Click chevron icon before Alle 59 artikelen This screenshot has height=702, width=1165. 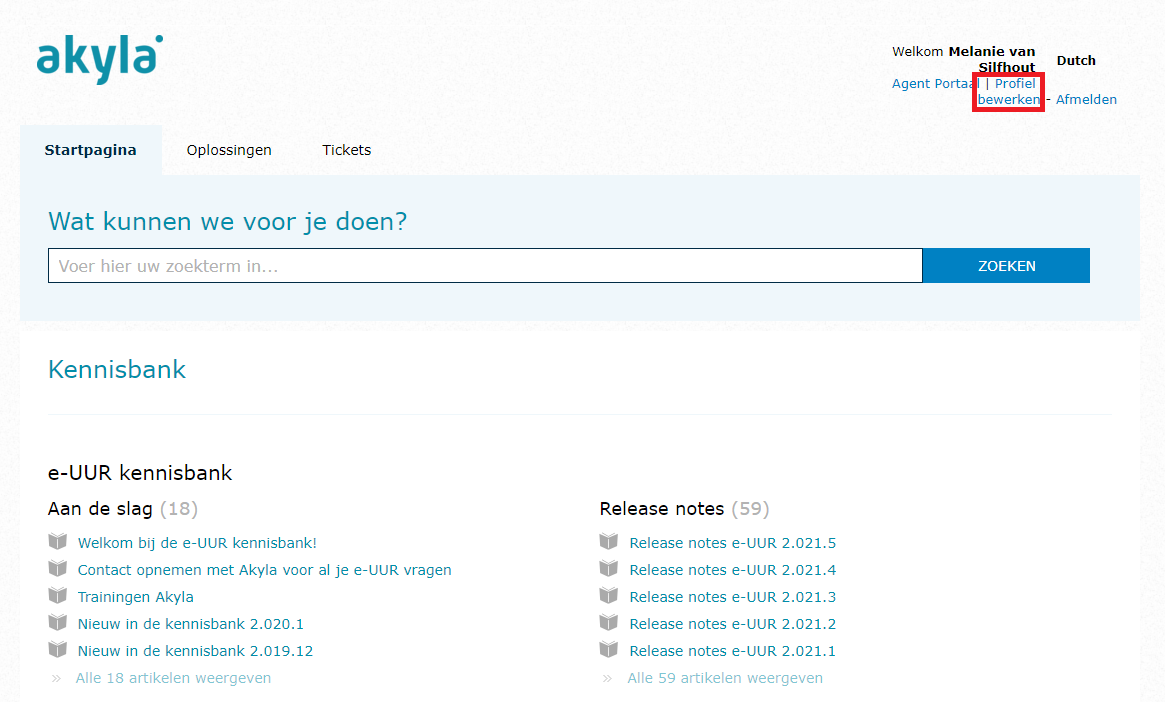tap(607, 678)
